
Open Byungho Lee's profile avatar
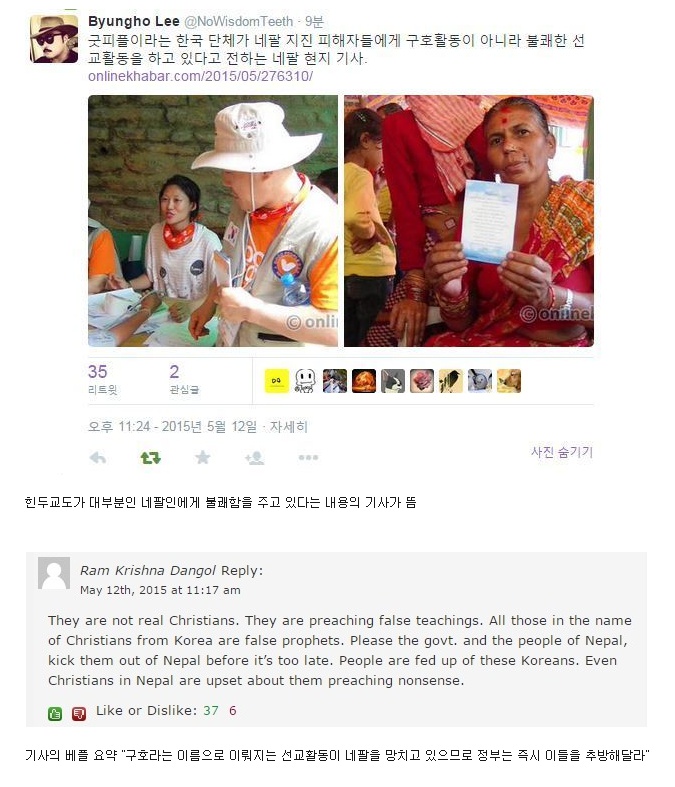coord(54,39)
